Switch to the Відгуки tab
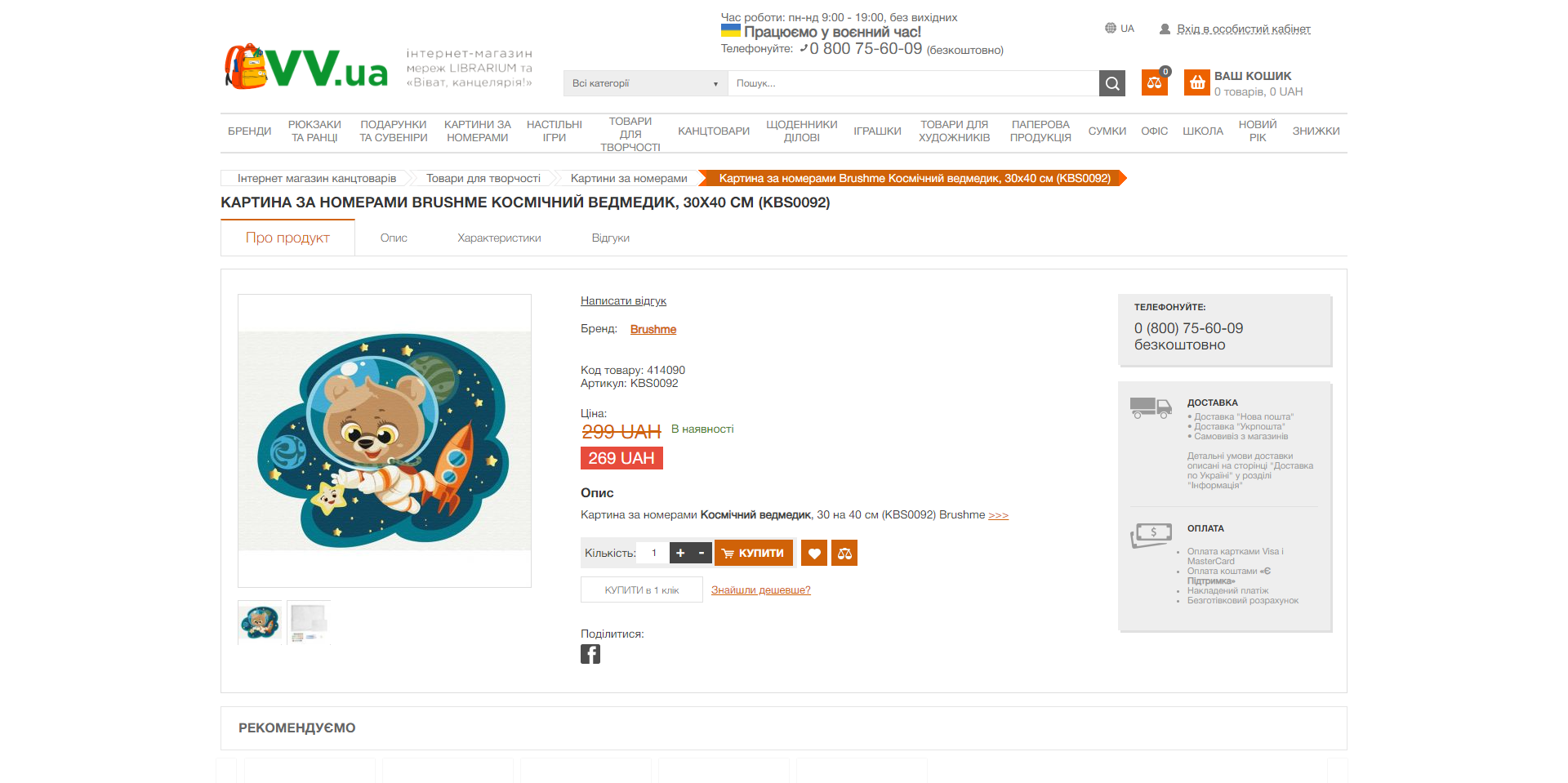This screenshot has height=783, width=1568. point(610,238)
